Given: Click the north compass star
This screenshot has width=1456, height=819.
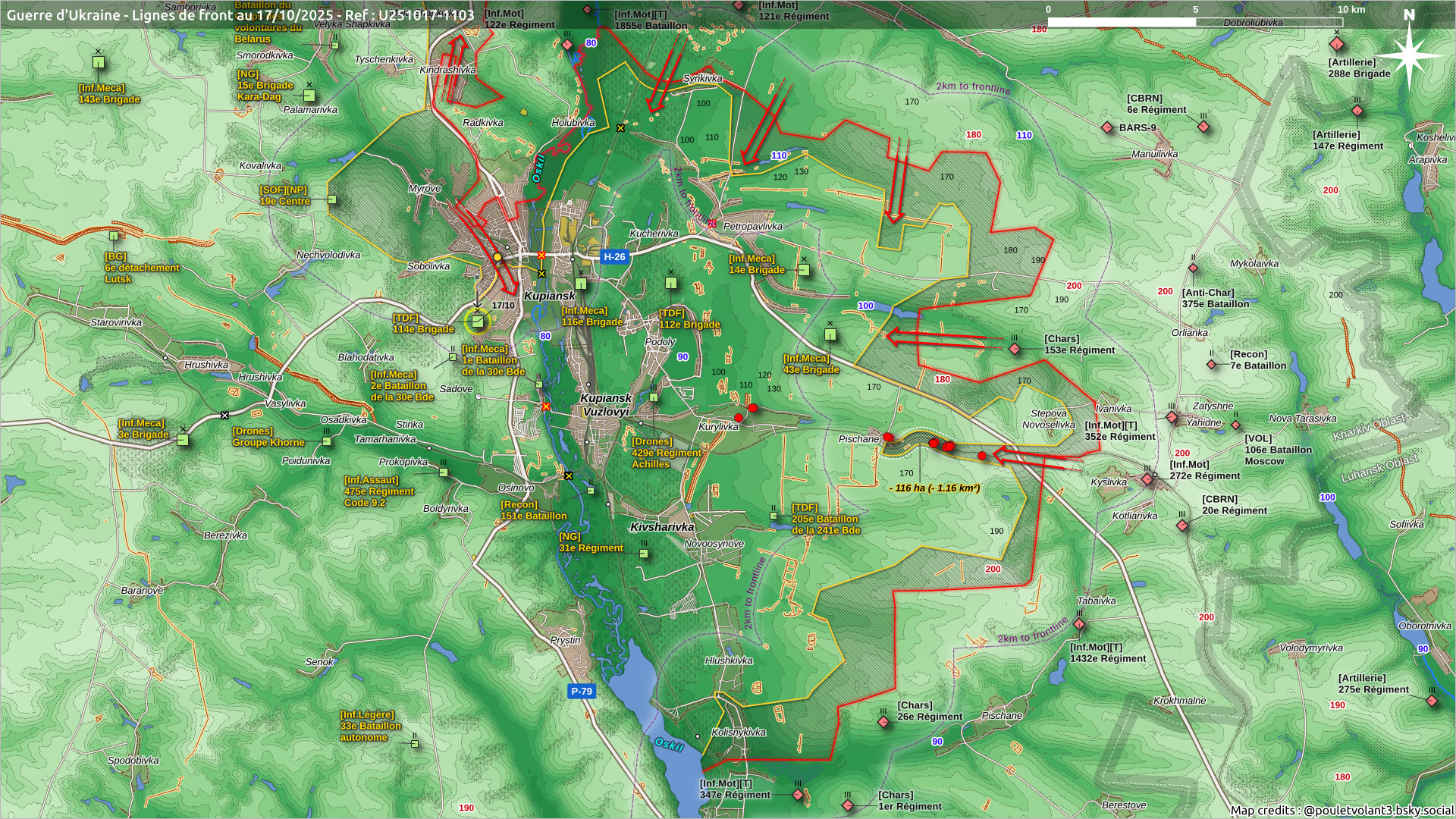Looking at the screenshot, I should click(1409, 57).
